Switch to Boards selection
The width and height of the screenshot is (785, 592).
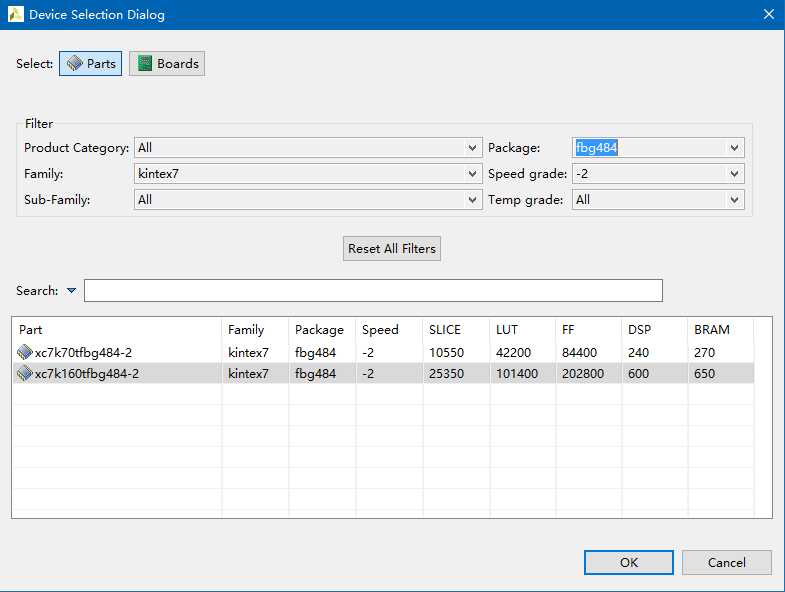coord(167,64)
